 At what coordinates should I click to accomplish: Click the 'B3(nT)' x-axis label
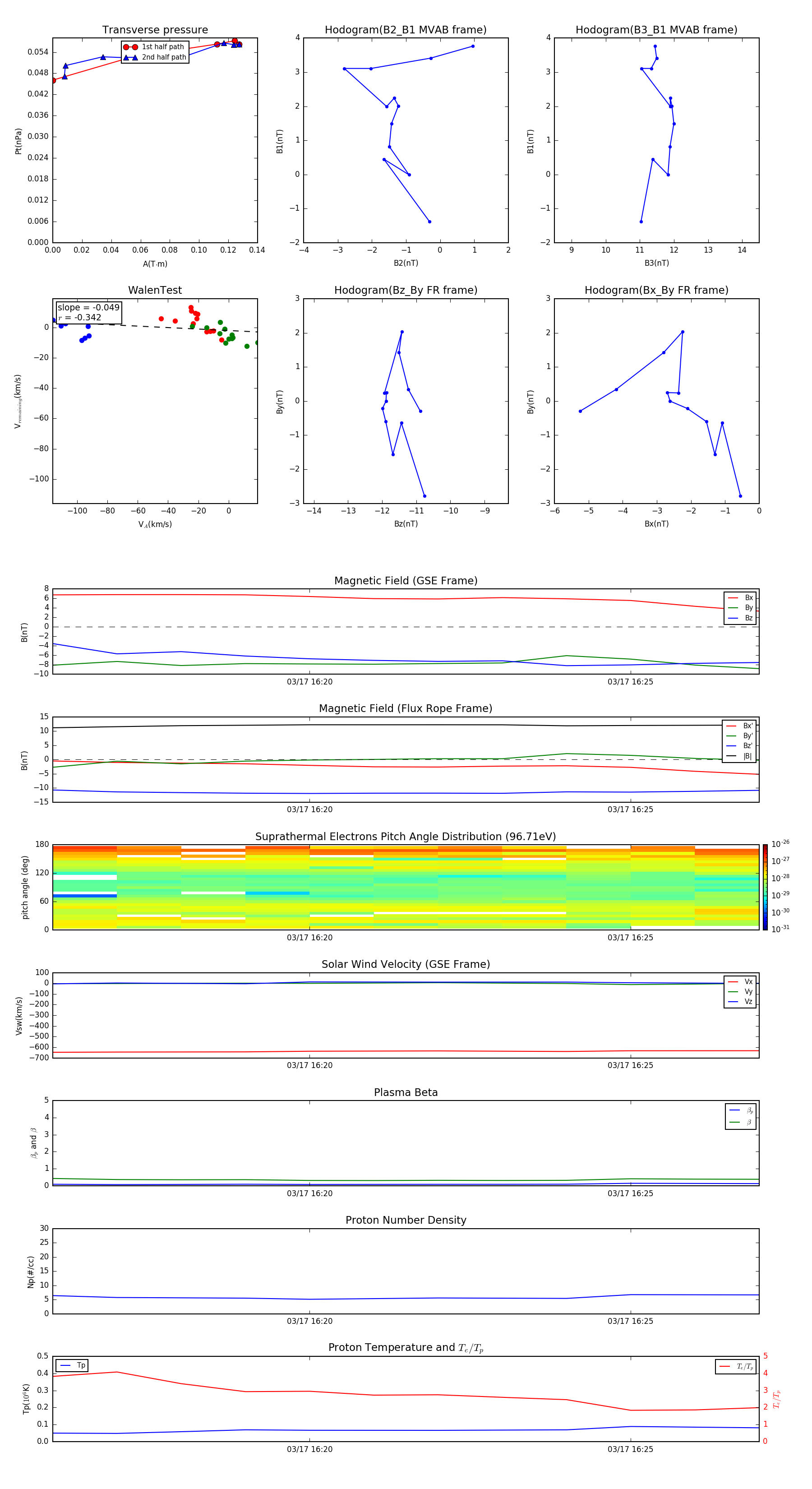[x=656, y=263]
